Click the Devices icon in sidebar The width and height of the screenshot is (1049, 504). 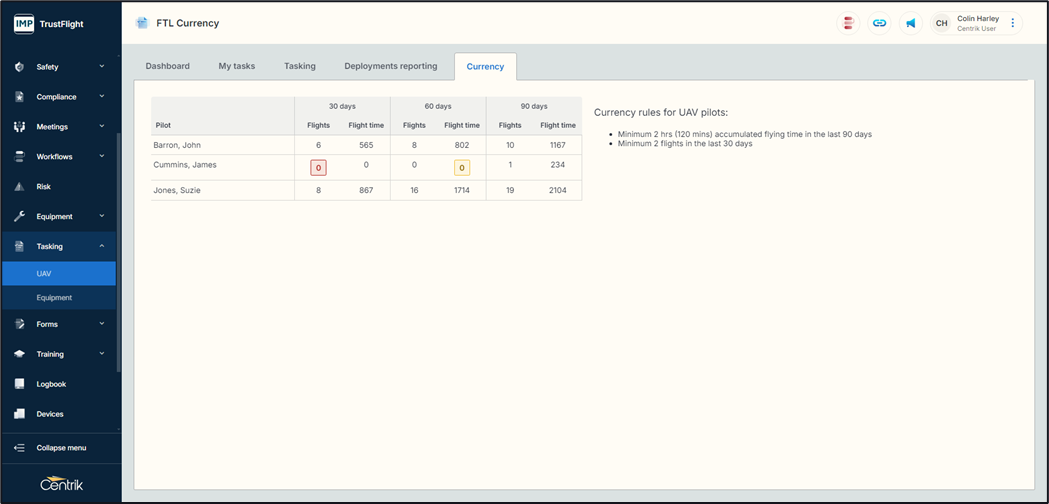[x=19, y=414]
